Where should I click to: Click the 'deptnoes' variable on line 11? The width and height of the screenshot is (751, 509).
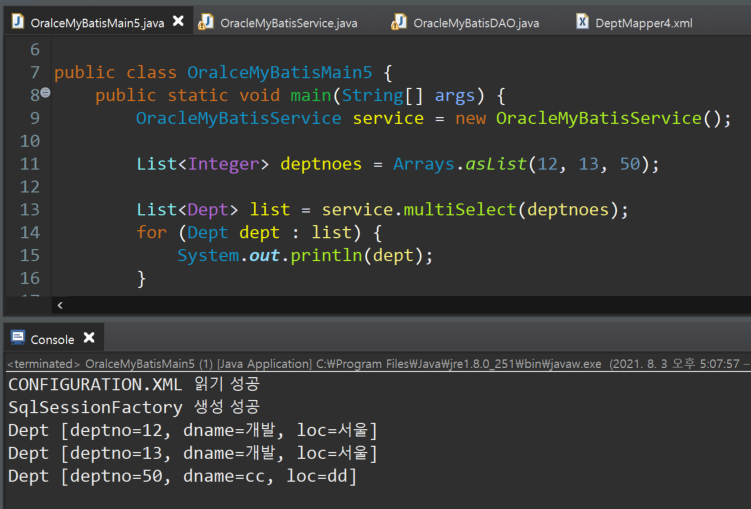[x=321, y=164]
